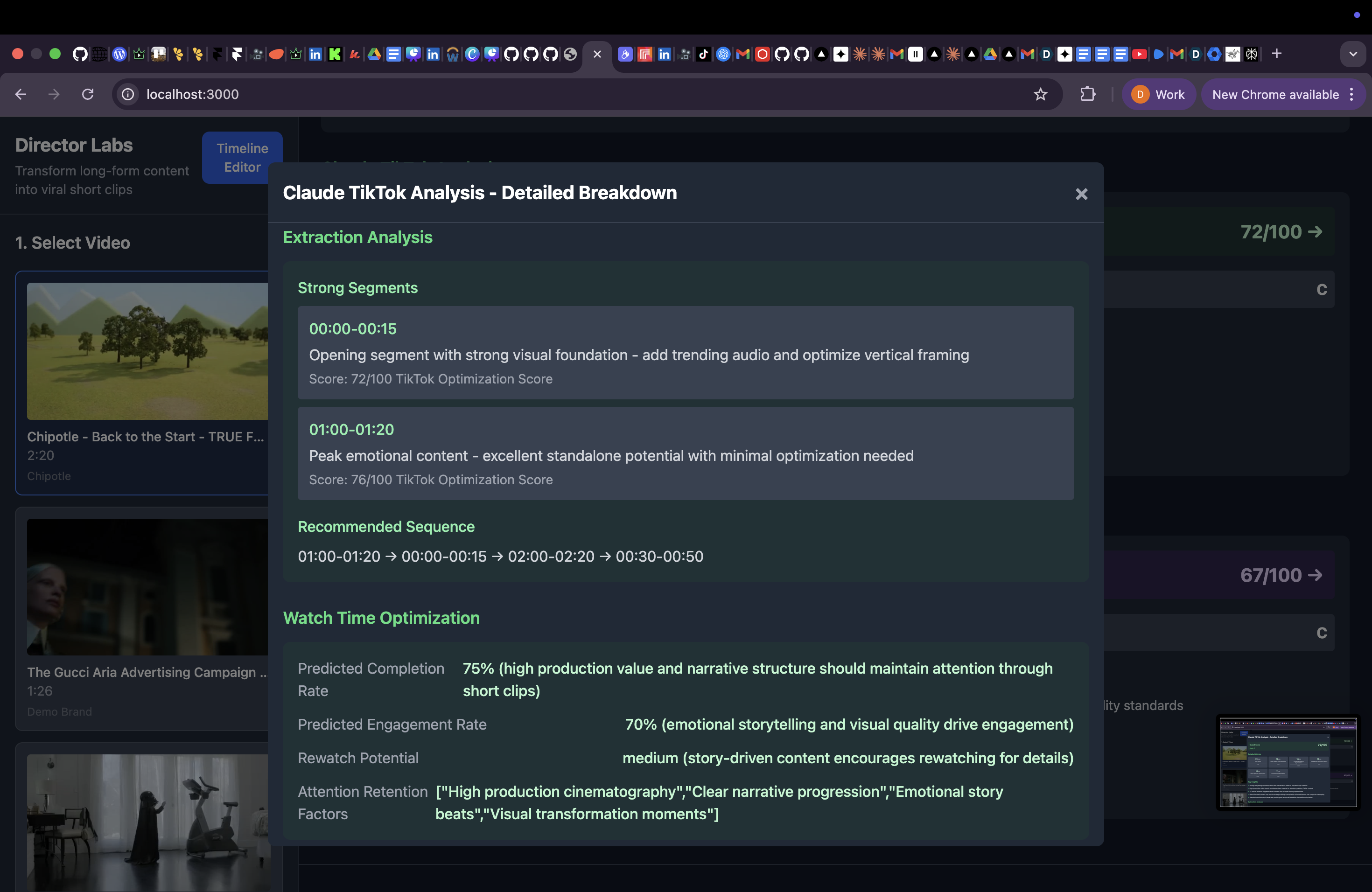This screenshot has width=1372, height=892.
Task: Close the Detailed Breakdown modal
Action: [x=1081, y=194]
